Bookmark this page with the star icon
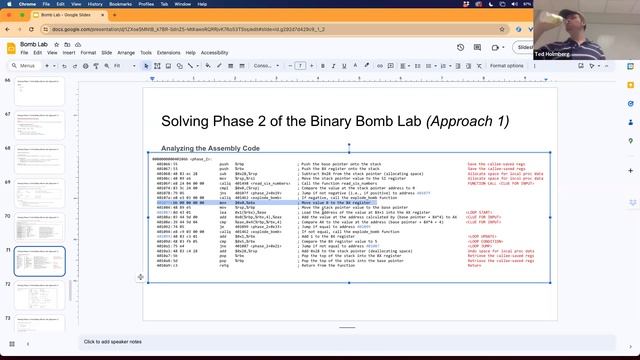This screenshot has width=640, height=360. (502, 29)
